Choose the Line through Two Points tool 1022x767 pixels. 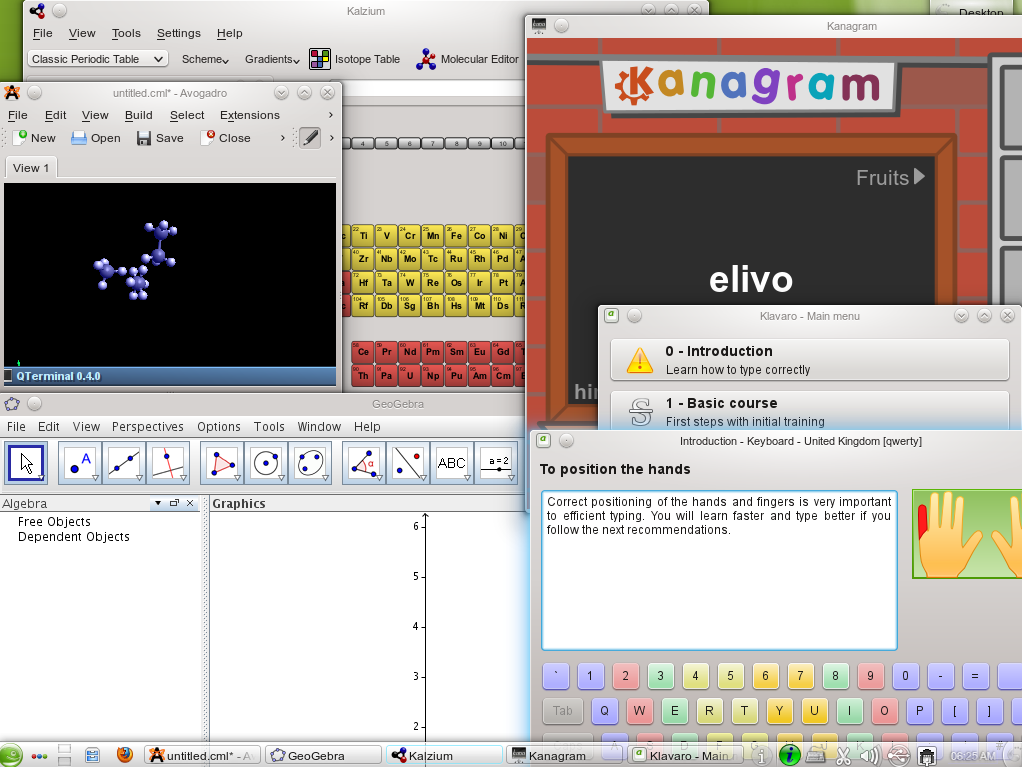point(123,463)
